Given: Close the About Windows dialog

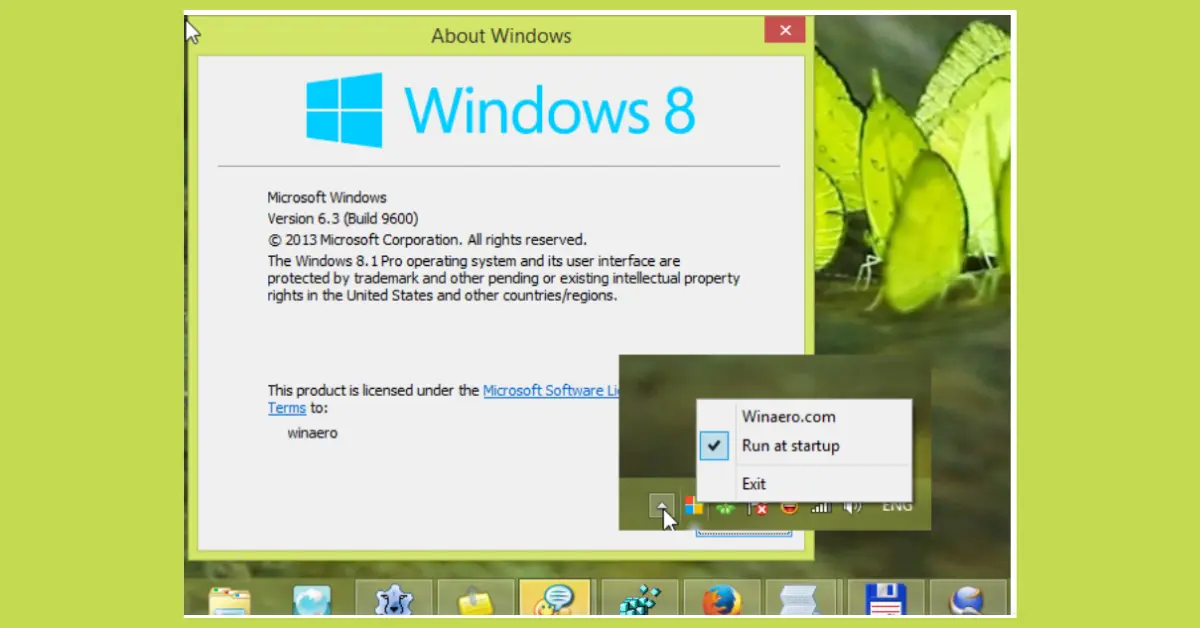Looking at the screenshot, I should [x=785, y=30].
